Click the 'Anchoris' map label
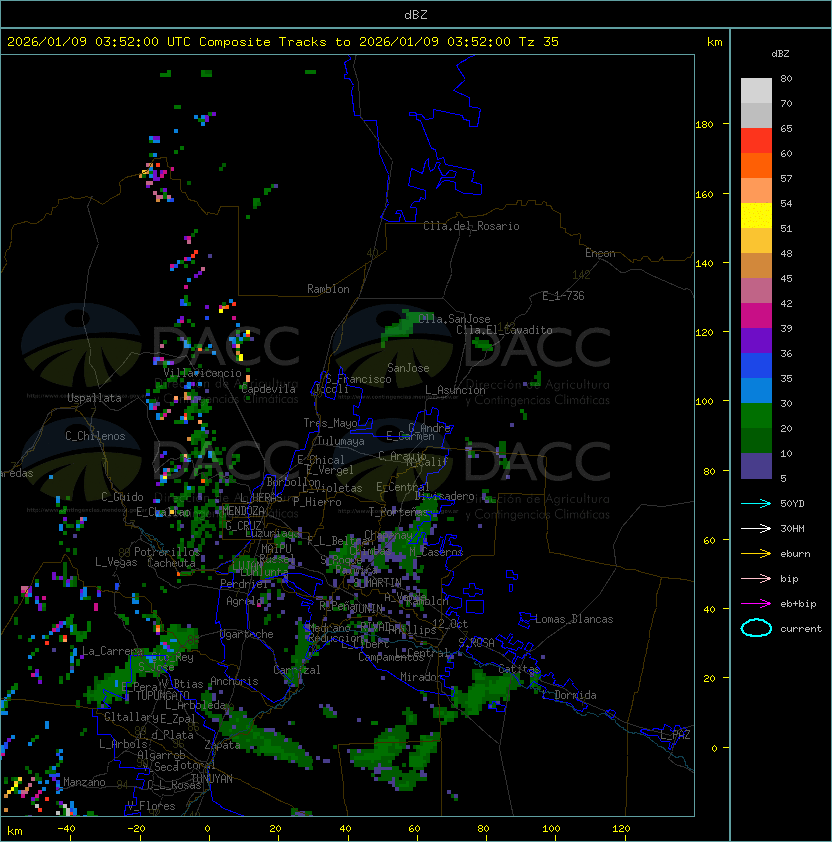This screenshot has height=842, width=832. (234, 681)
